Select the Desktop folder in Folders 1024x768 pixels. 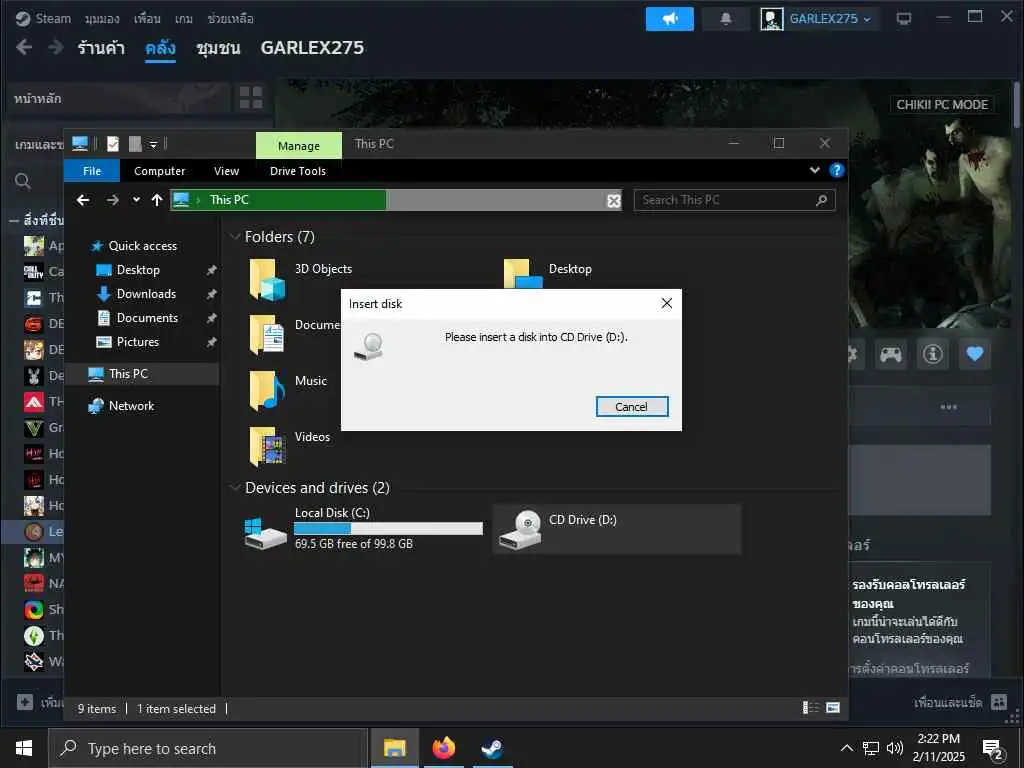tap(569, 269)
